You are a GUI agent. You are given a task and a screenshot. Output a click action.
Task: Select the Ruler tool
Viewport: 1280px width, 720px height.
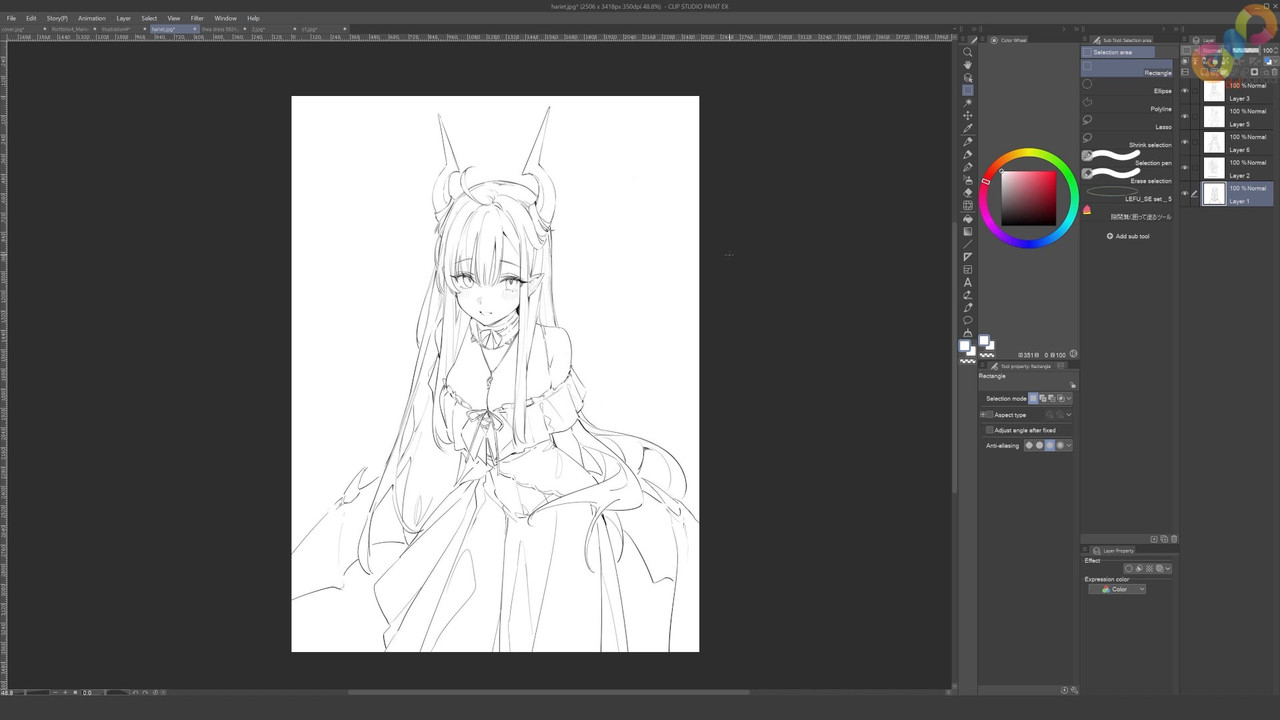967,257
